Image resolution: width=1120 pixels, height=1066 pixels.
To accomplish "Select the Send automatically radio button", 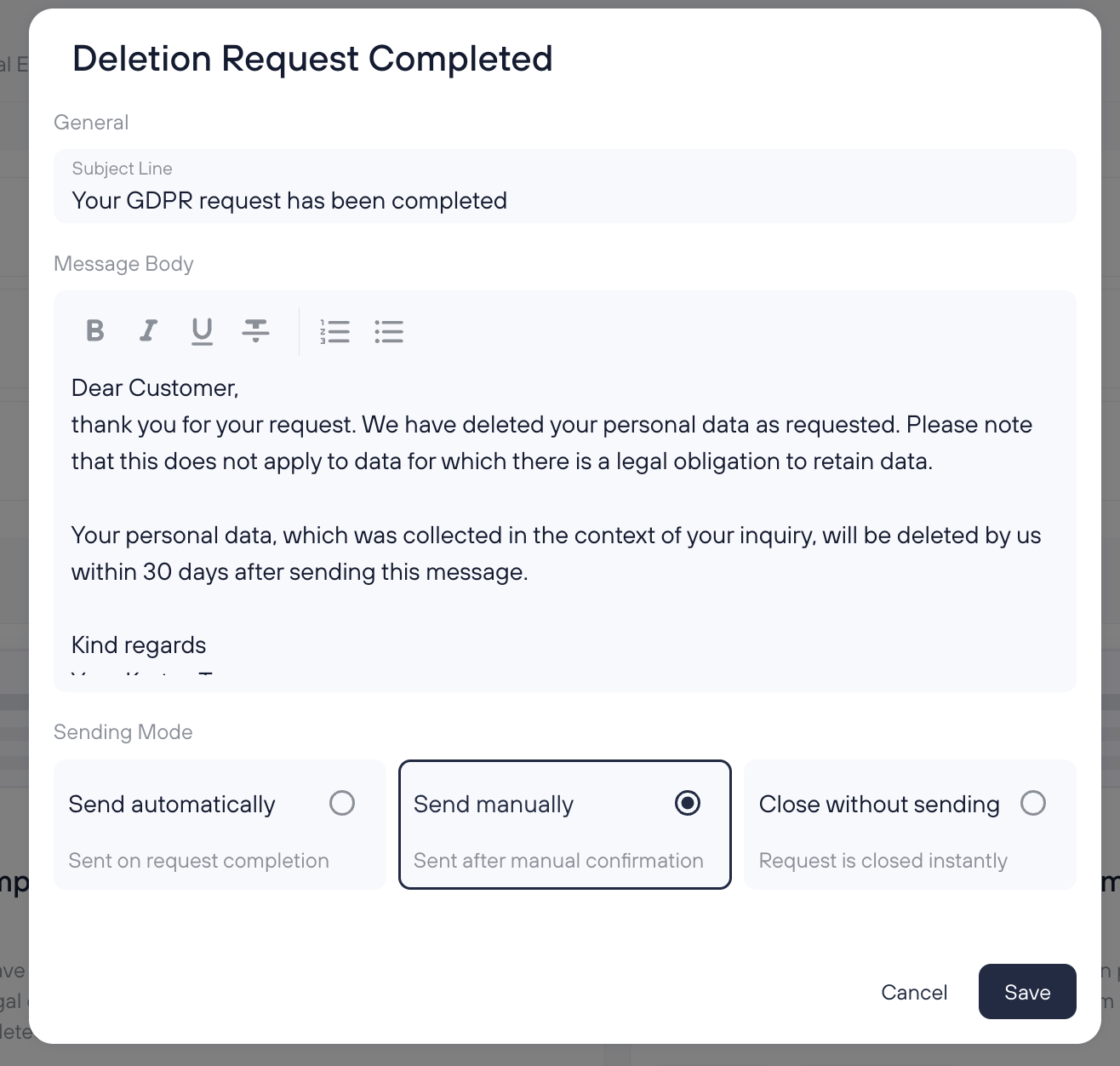I will [x=342, y=803].
